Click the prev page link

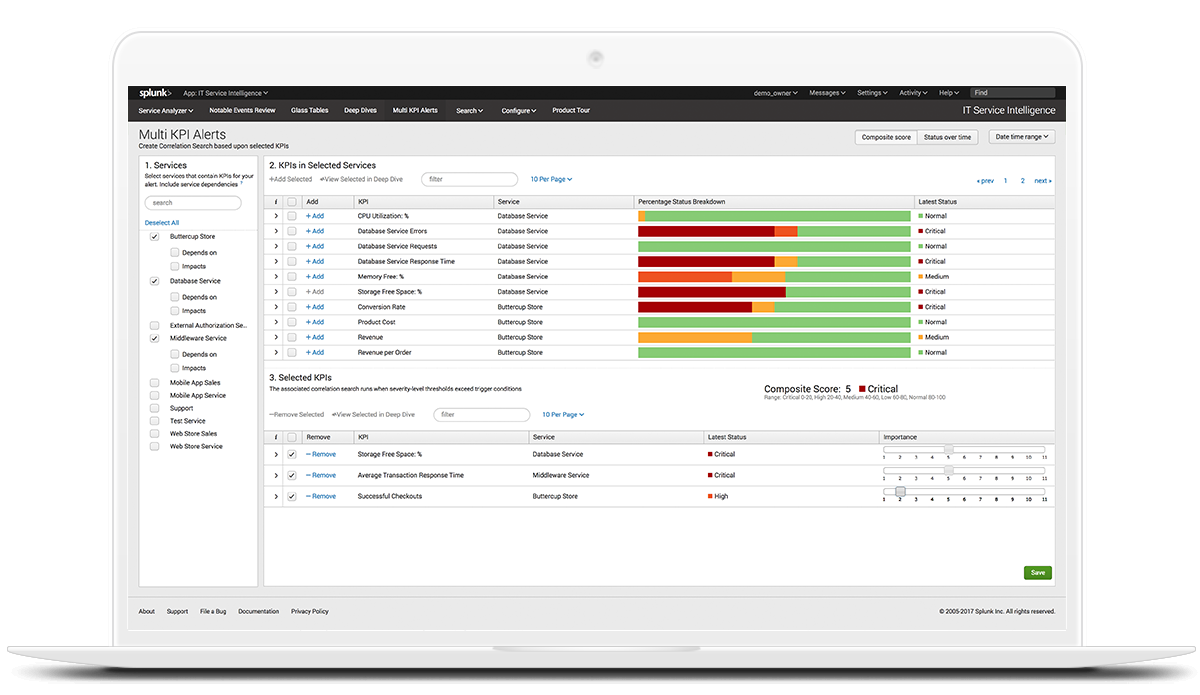(986, 181)
